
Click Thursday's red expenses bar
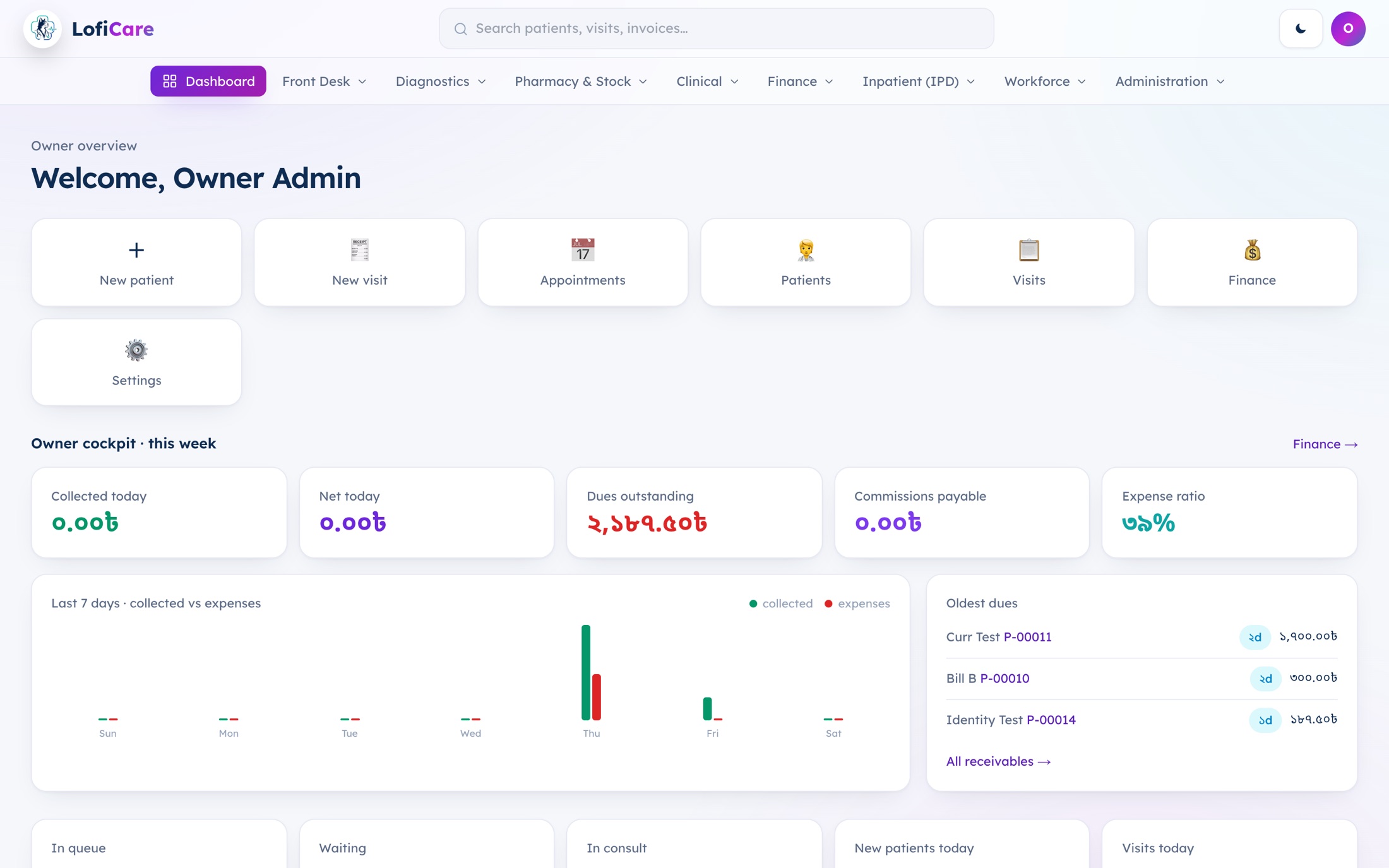[x=597, y=697]
